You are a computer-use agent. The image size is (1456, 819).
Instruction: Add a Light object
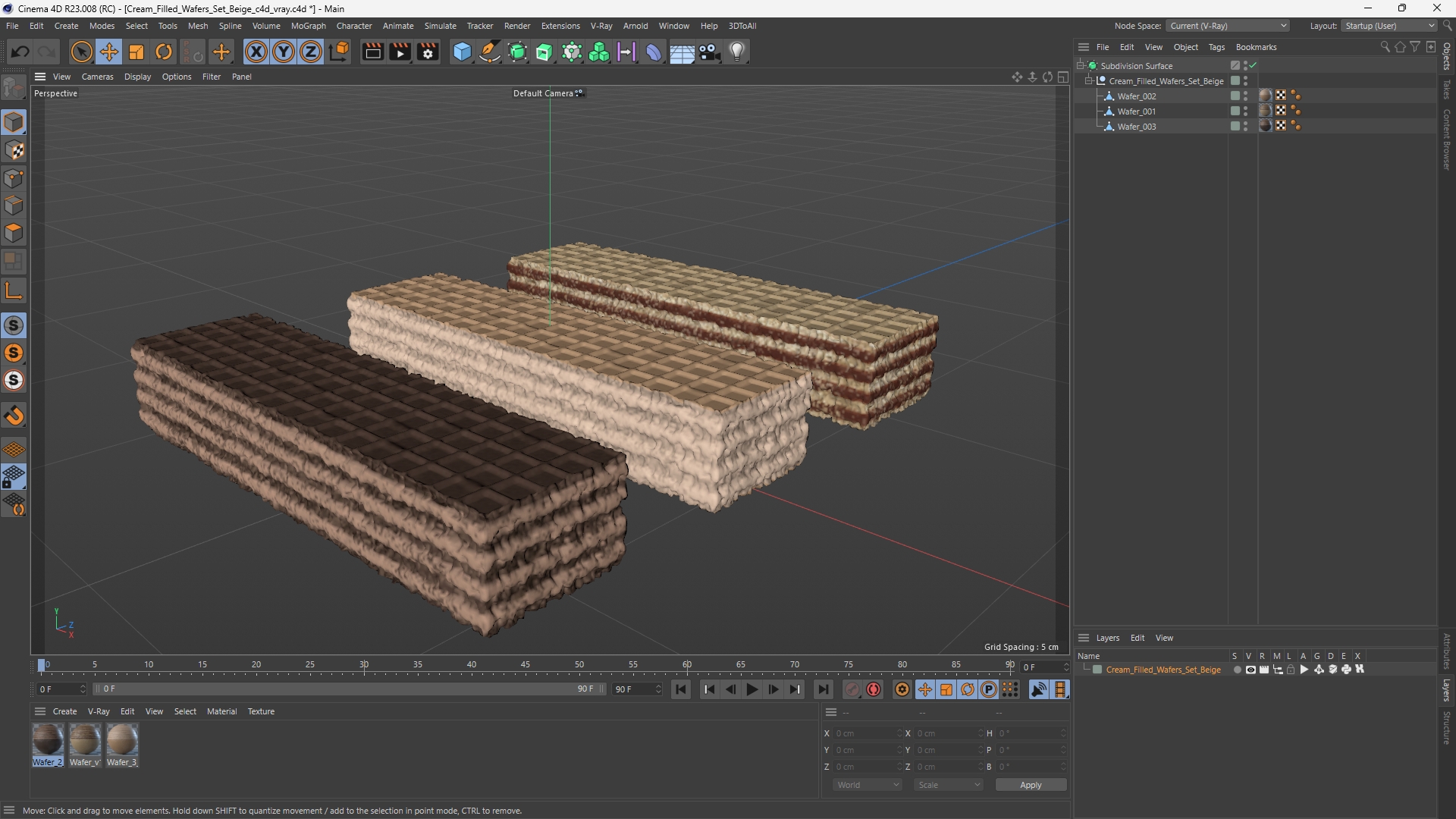(737, 52)
